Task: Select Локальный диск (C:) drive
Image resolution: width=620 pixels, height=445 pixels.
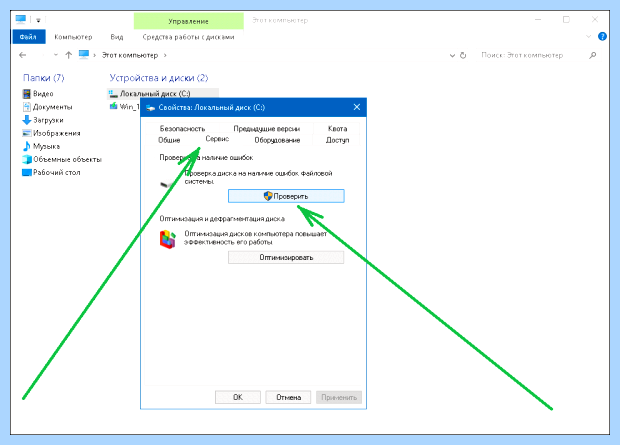Action: 163,93
